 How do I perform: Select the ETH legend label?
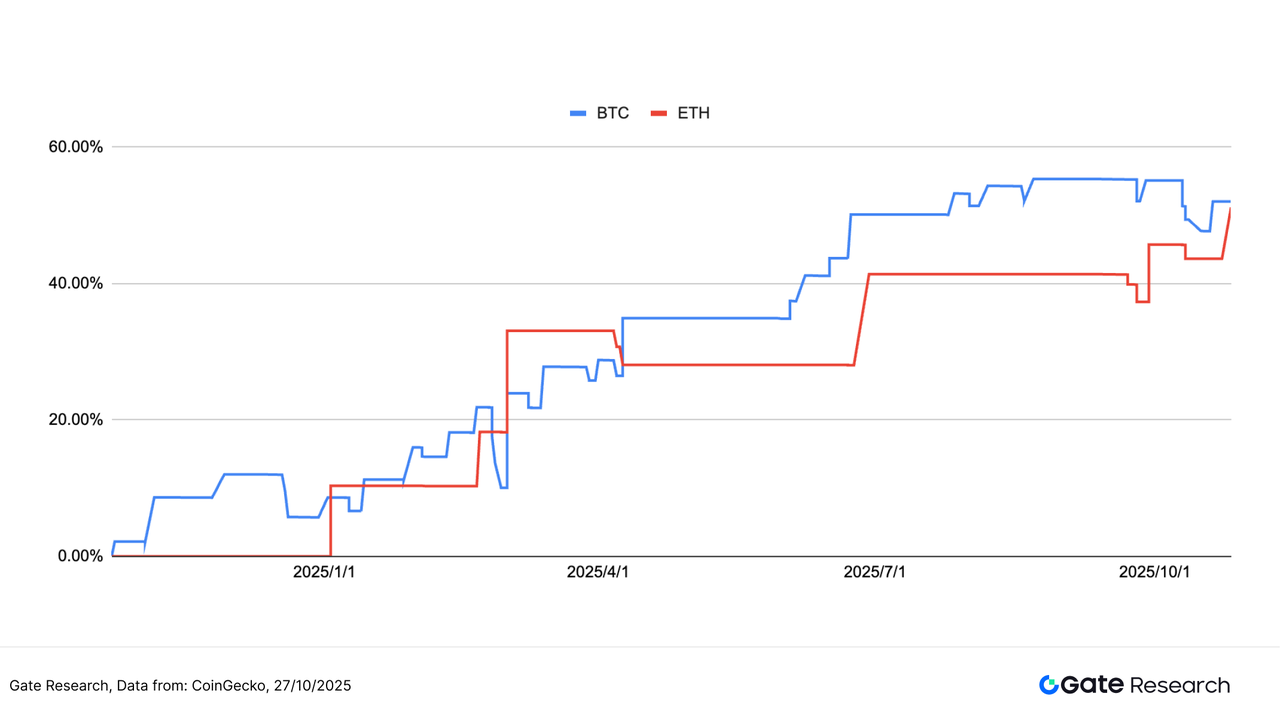pos(693,113)
